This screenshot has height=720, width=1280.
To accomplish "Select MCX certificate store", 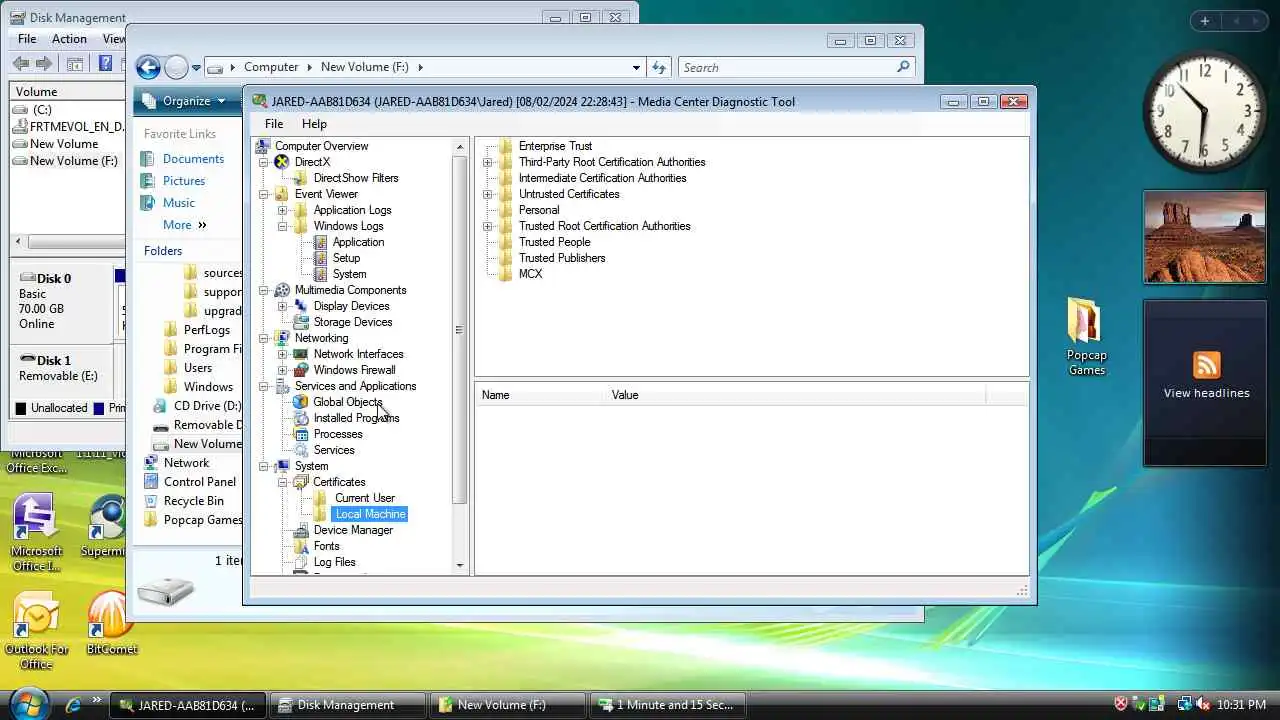I will (x=530, y=274).
